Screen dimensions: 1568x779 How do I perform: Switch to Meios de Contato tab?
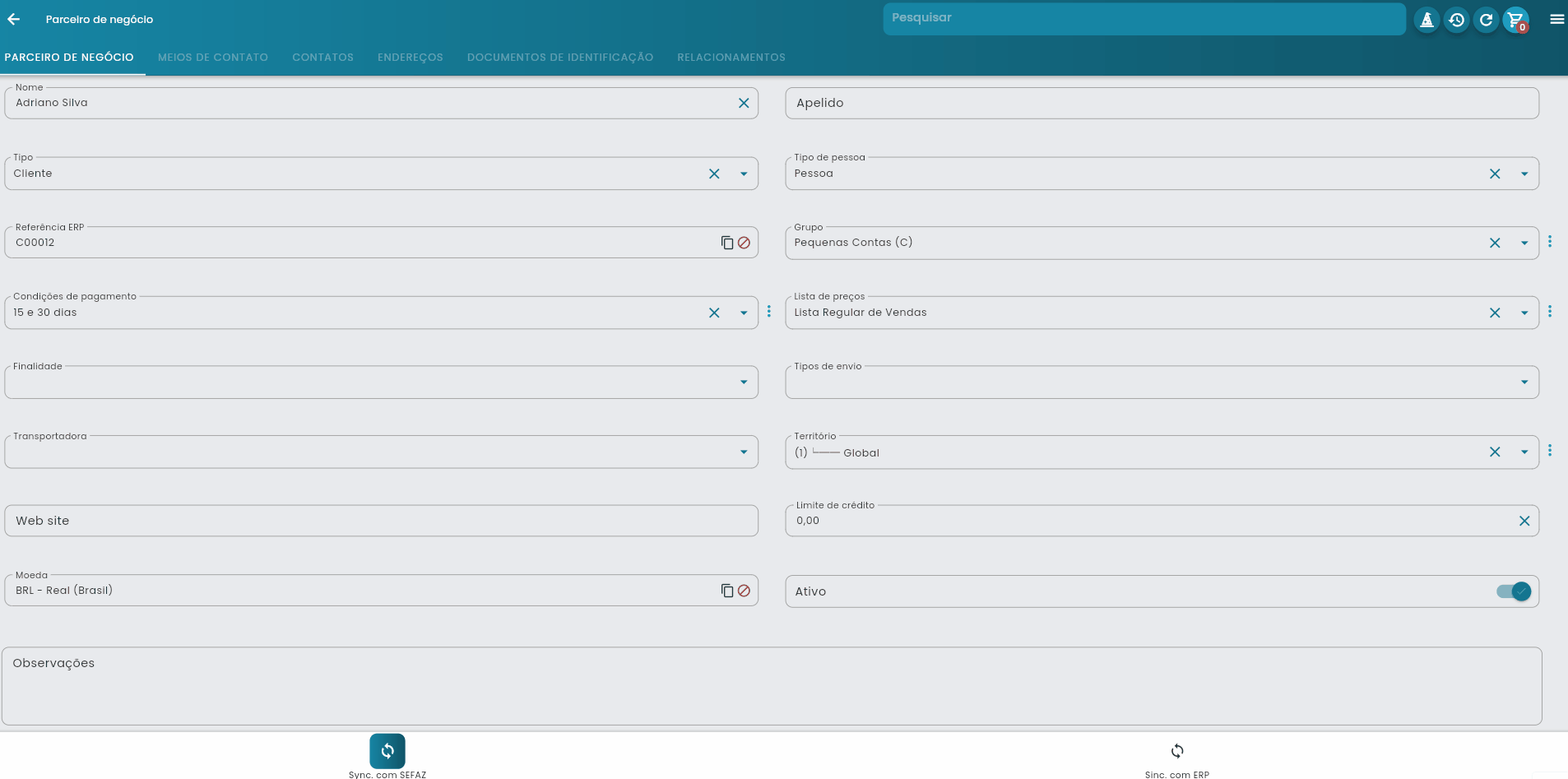[x=213, y=58]
